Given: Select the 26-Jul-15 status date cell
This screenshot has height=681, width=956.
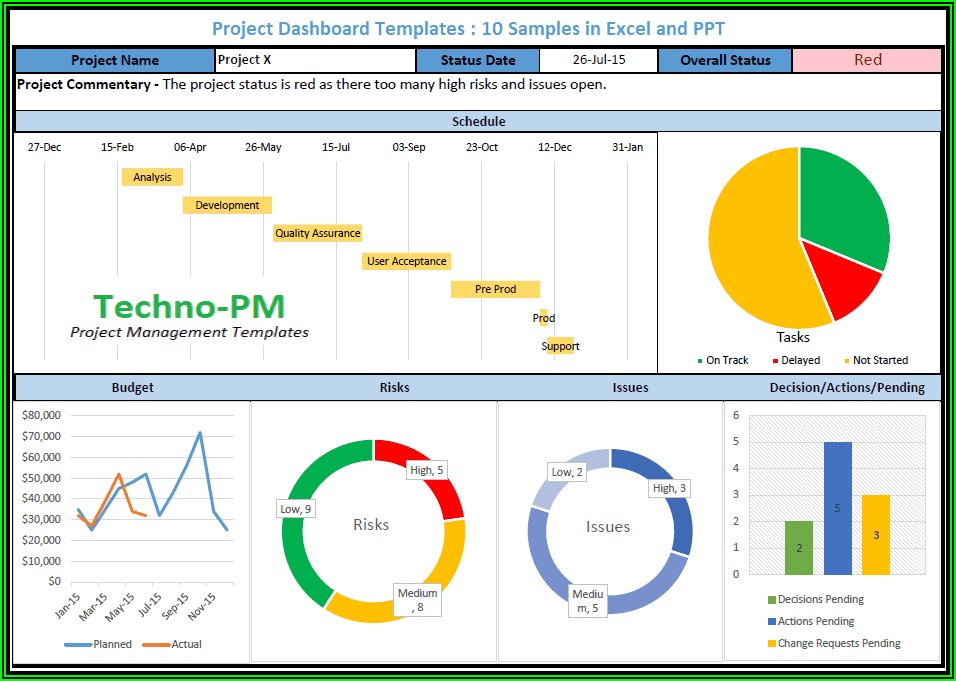Looking at the screenshot, I should [x=597, y=60].
